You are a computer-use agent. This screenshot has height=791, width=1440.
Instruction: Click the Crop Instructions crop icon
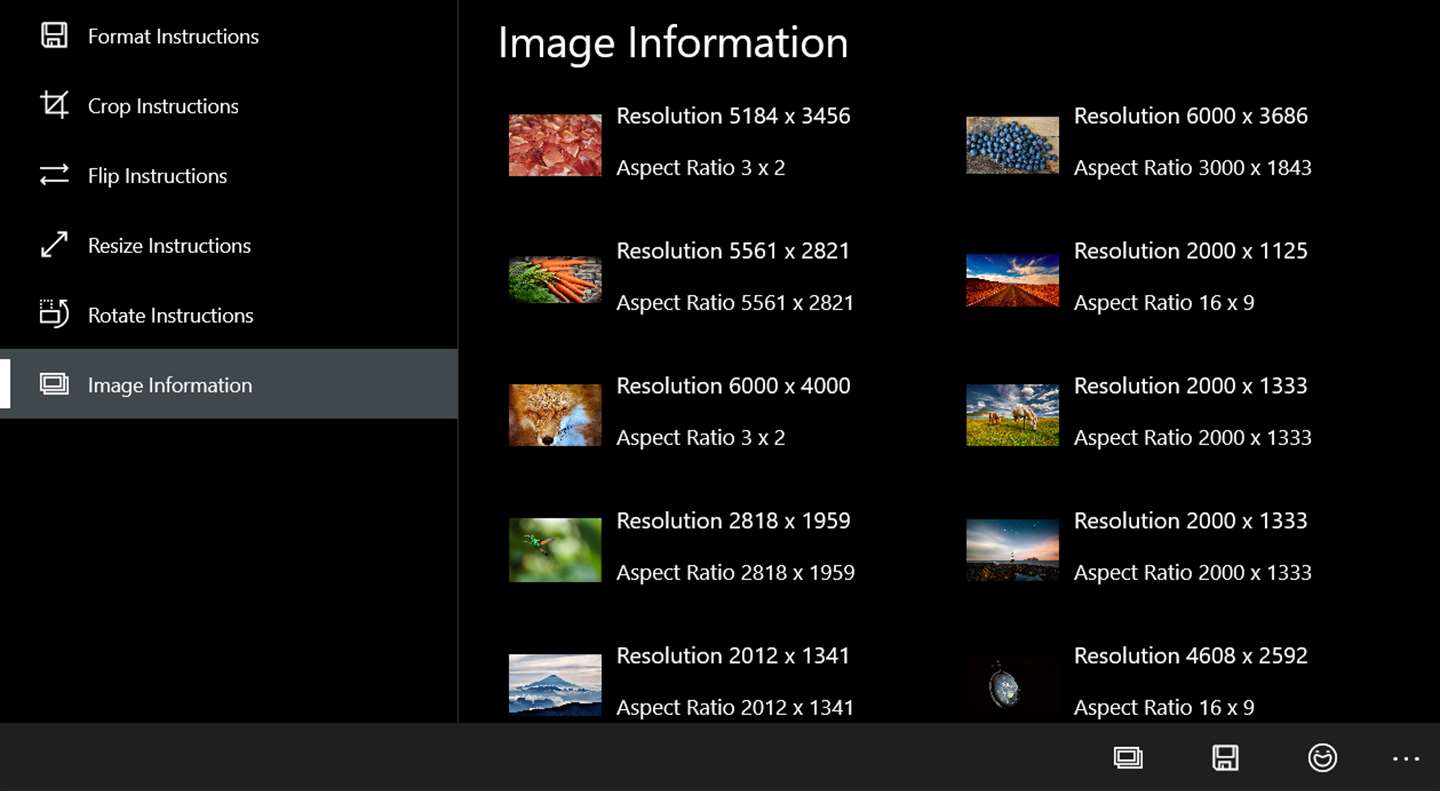[54, 105]
